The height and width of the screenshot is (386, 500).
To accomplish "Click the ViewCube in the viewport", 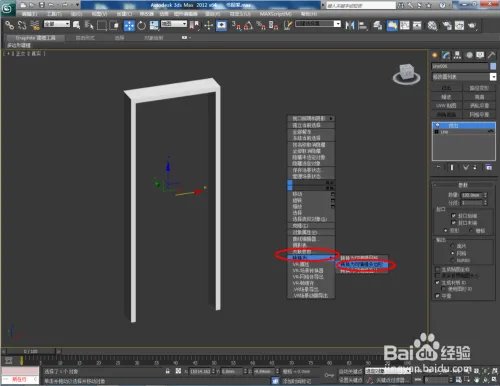I will point(406,73).
